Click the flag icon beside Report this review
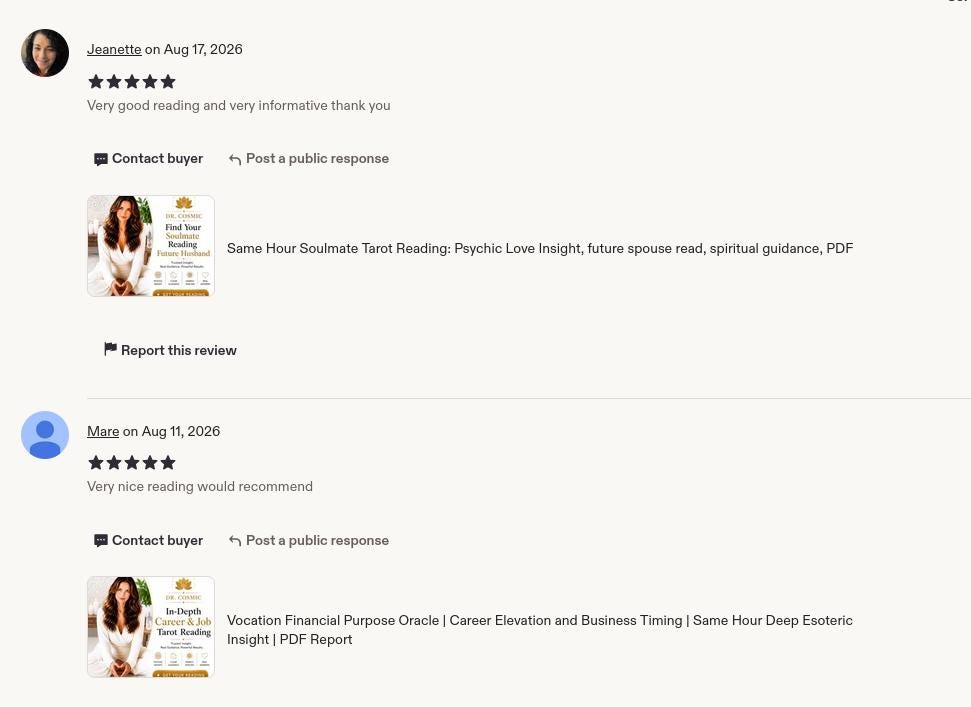Viewport: 971px width, 707px height. click(x=110, y=349)
